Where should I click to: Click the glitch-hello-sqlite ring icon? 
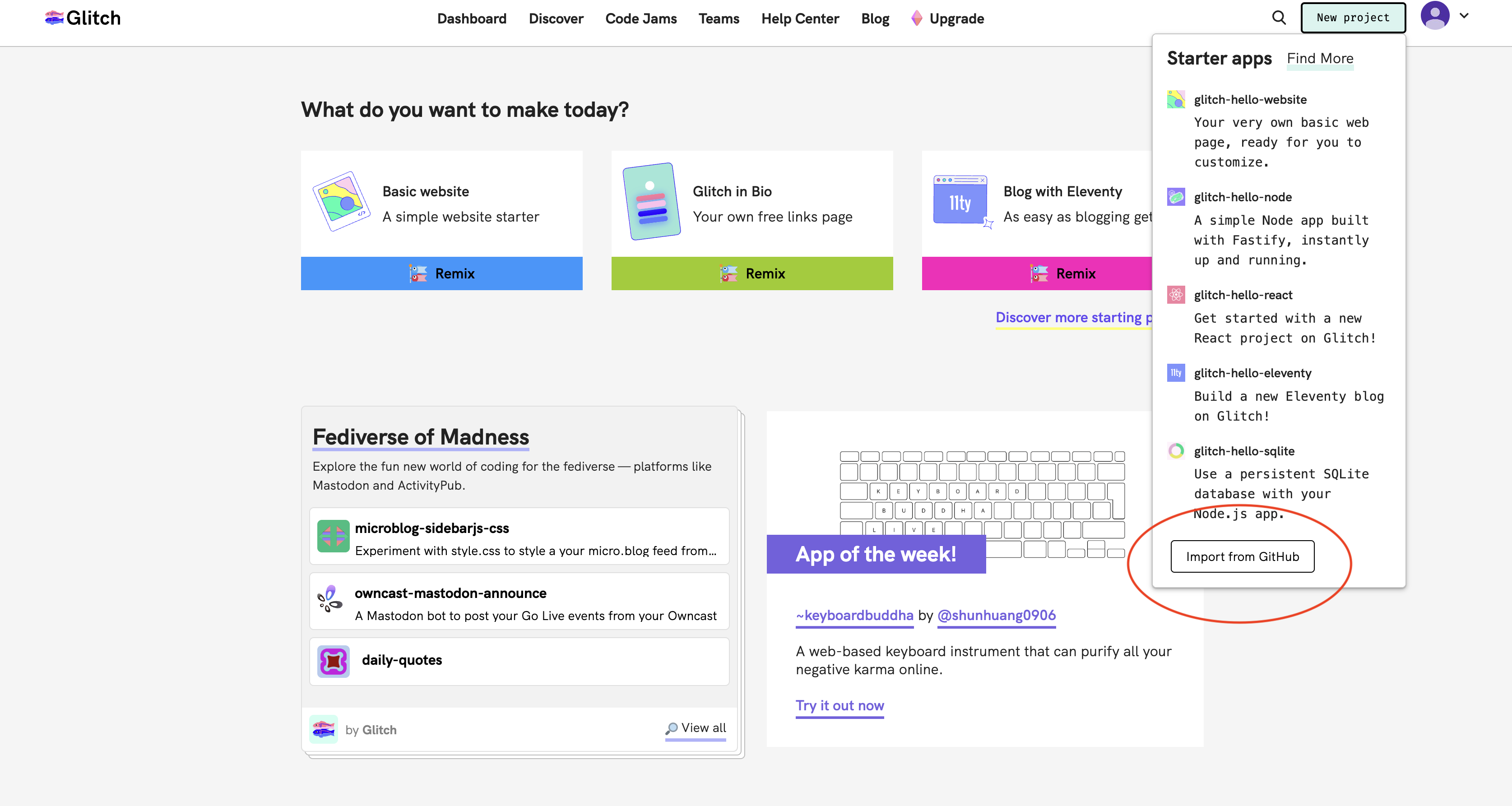pyautogui.click(x=1176, y=451)
